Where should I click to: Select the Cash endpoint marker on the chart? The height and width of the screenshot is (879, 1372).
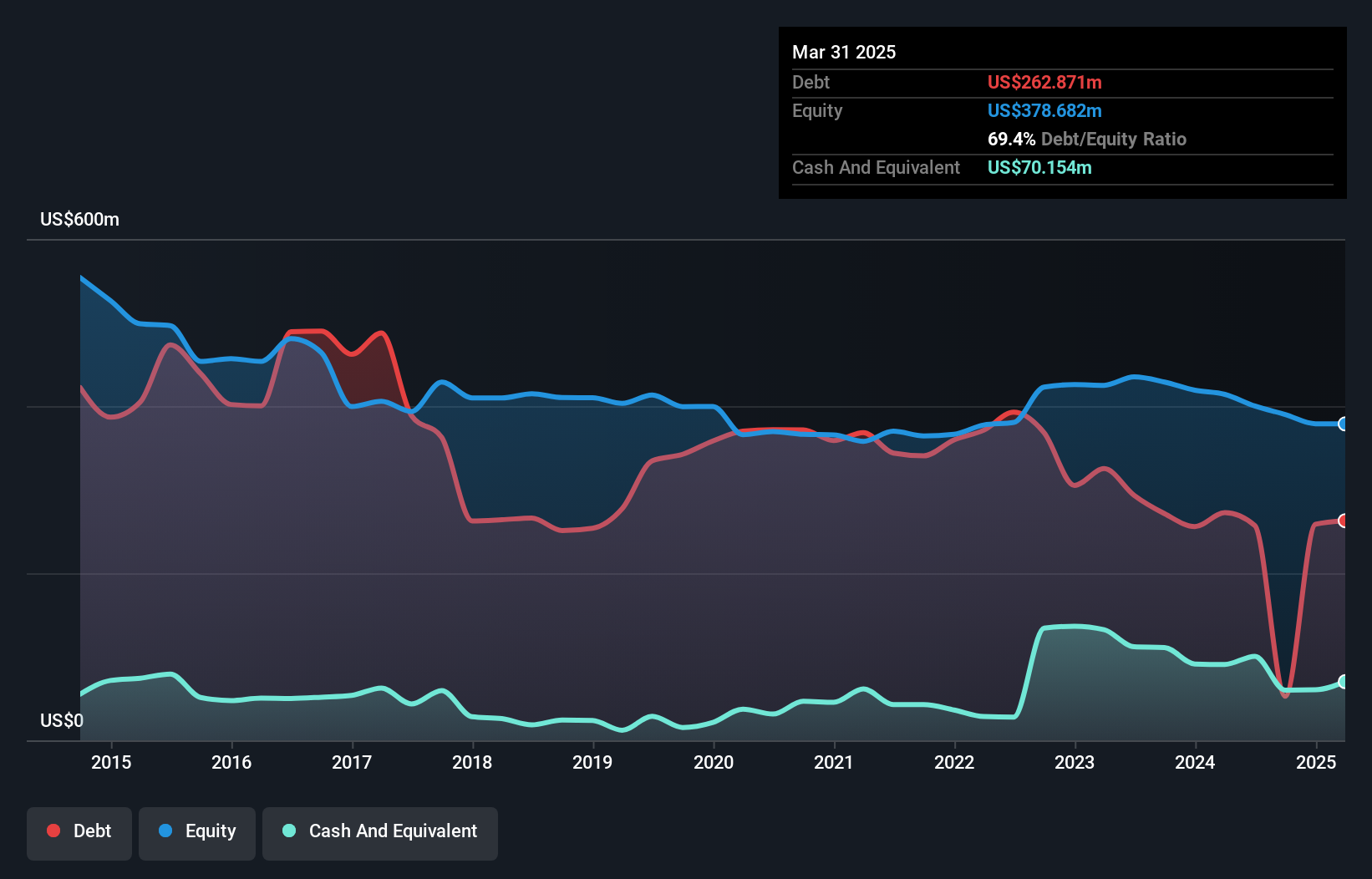pyautogui.click(x=1344, y=683)
